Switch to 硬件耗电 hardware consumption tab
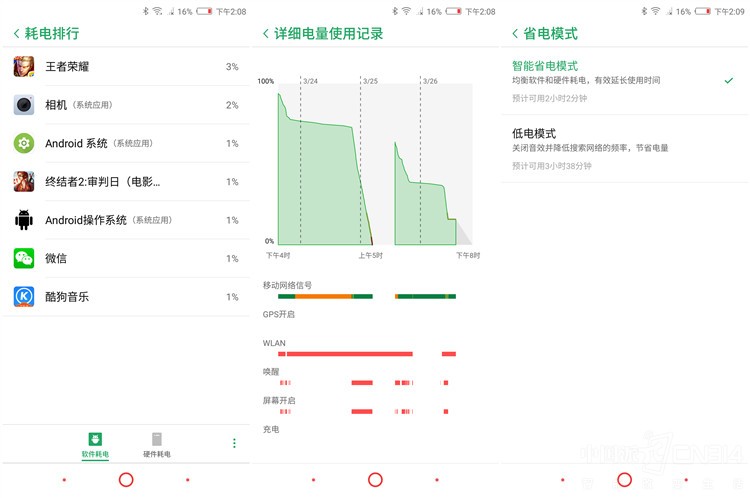Image resolution: width=750 pixels, height=498 pixels. click(x=156, y=445)
